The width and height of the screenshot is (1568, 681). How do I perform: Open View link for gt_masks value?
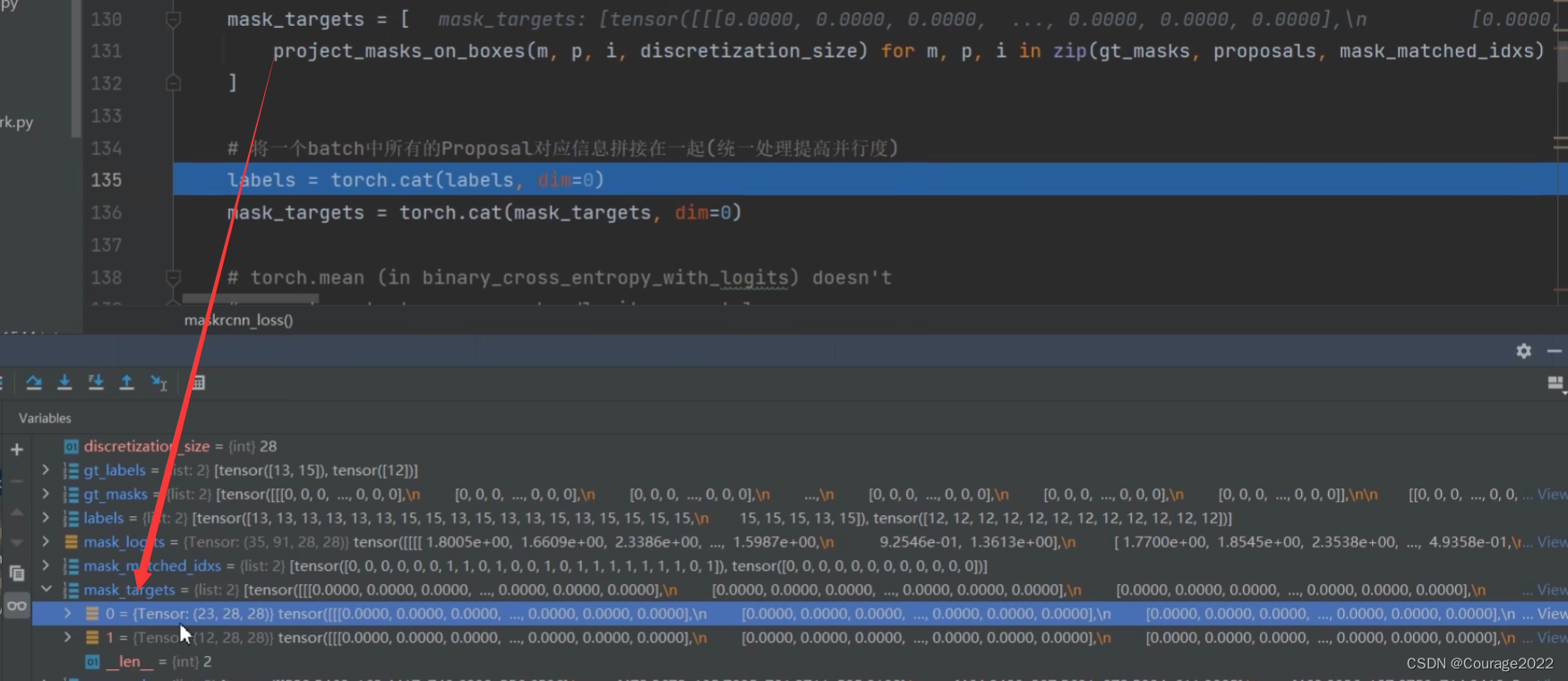[x=1552, y=494]
